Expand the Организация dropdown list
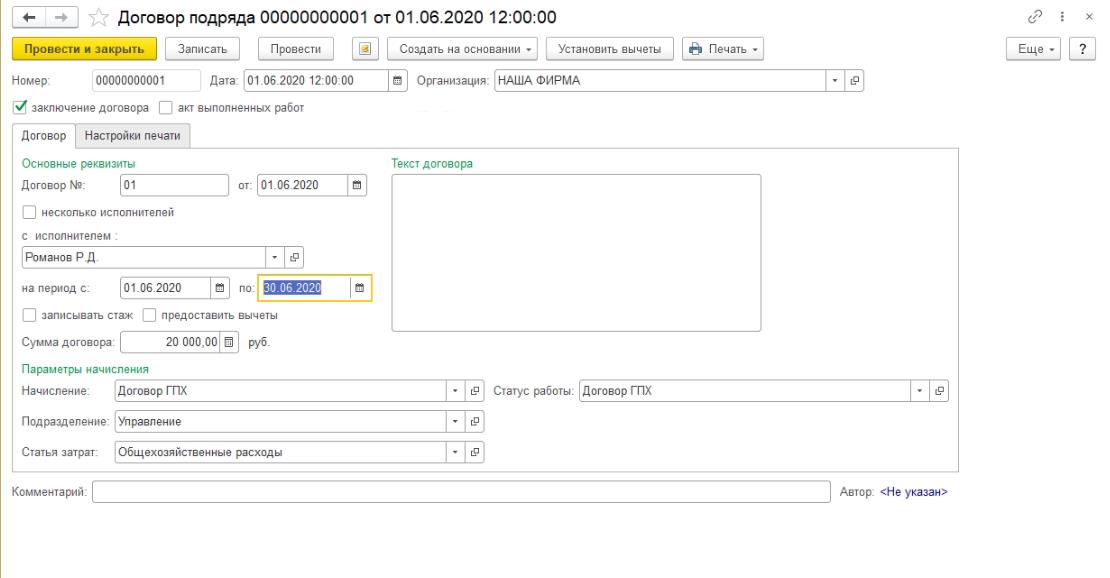The height and width of the screenshot is (578, 1110). click(836, 81)
